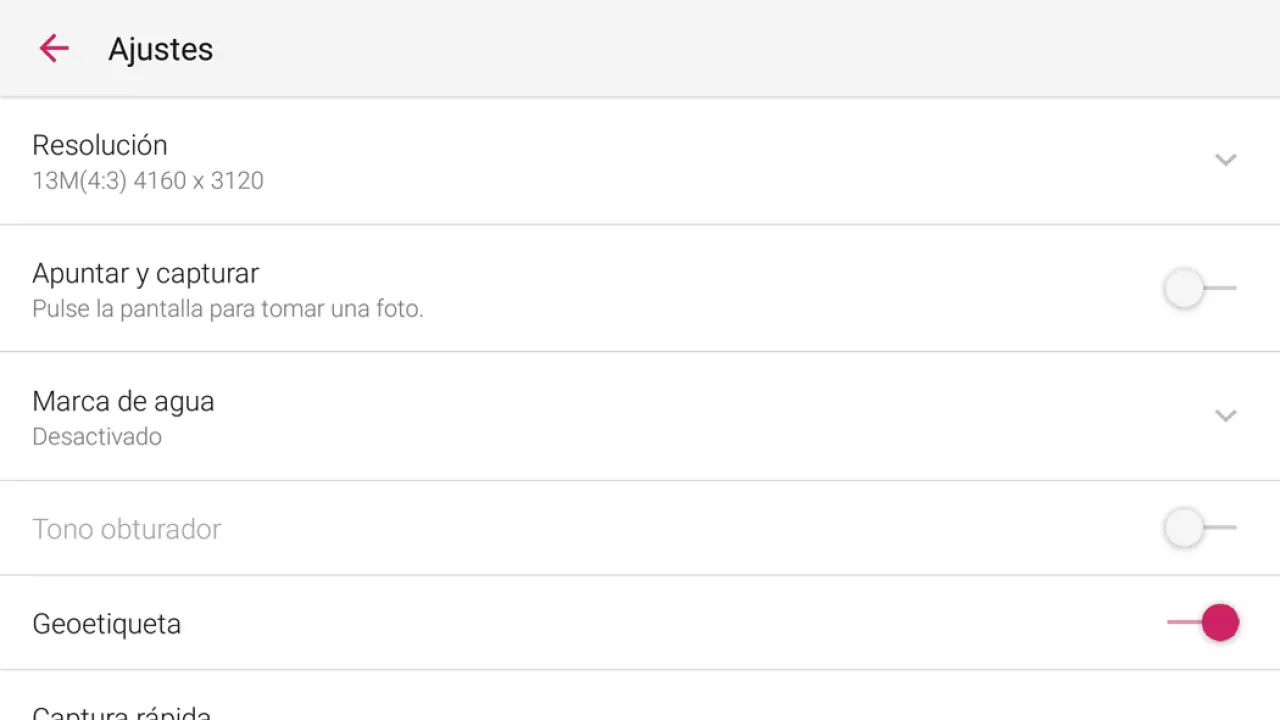Tap the partially visible Captura rápida item

[x=121, y=712]
